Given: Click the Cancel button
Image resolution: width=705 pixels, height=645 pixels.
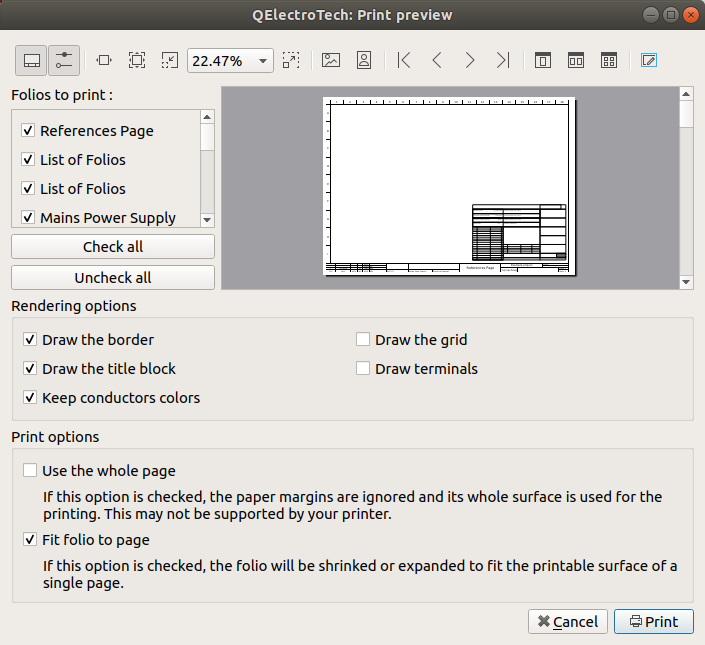Looking at the screenshot, I should pyautogui.click(x=568, y=622).
